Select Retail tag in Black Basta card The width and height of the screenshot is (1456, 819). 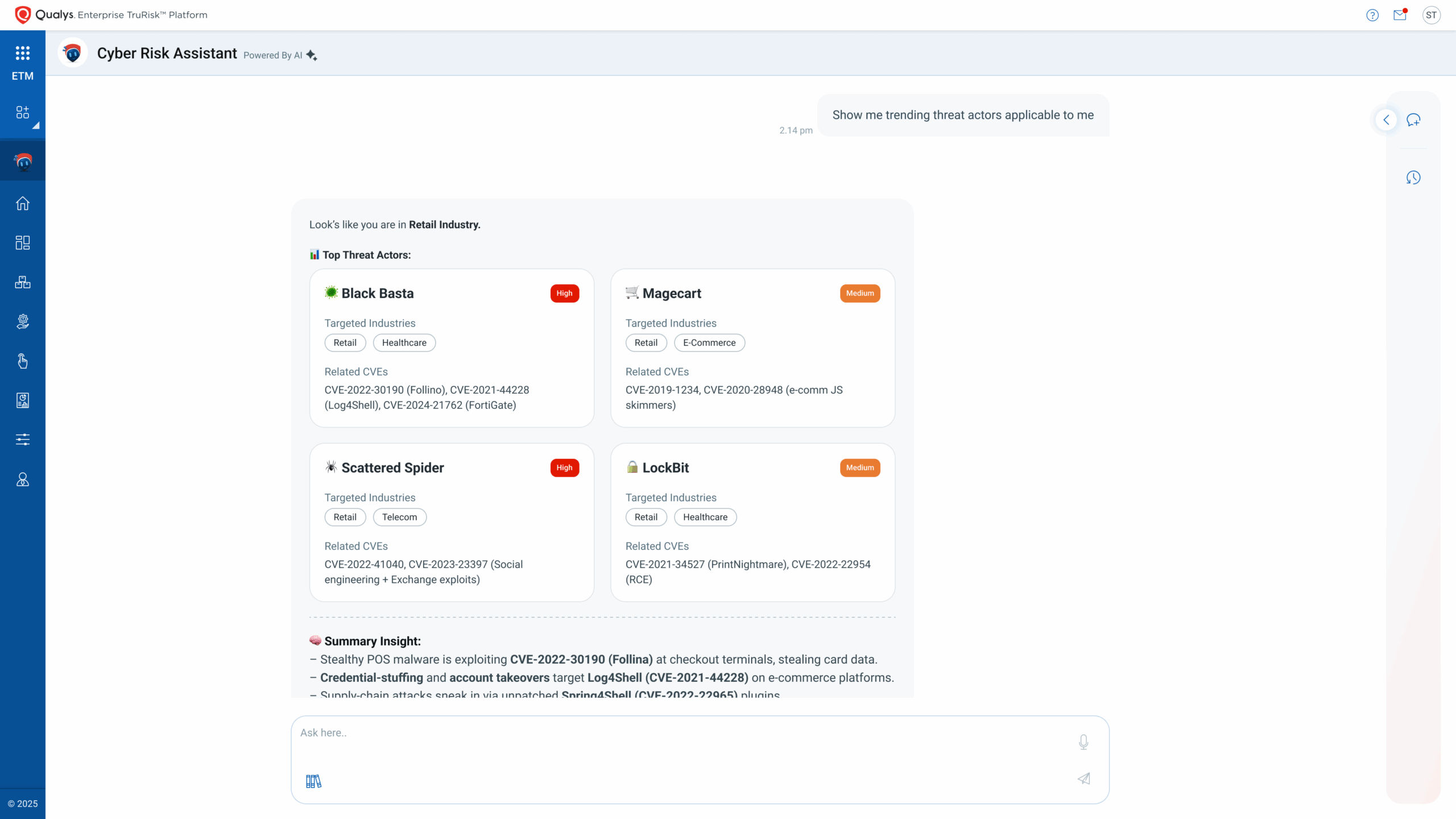345,343
